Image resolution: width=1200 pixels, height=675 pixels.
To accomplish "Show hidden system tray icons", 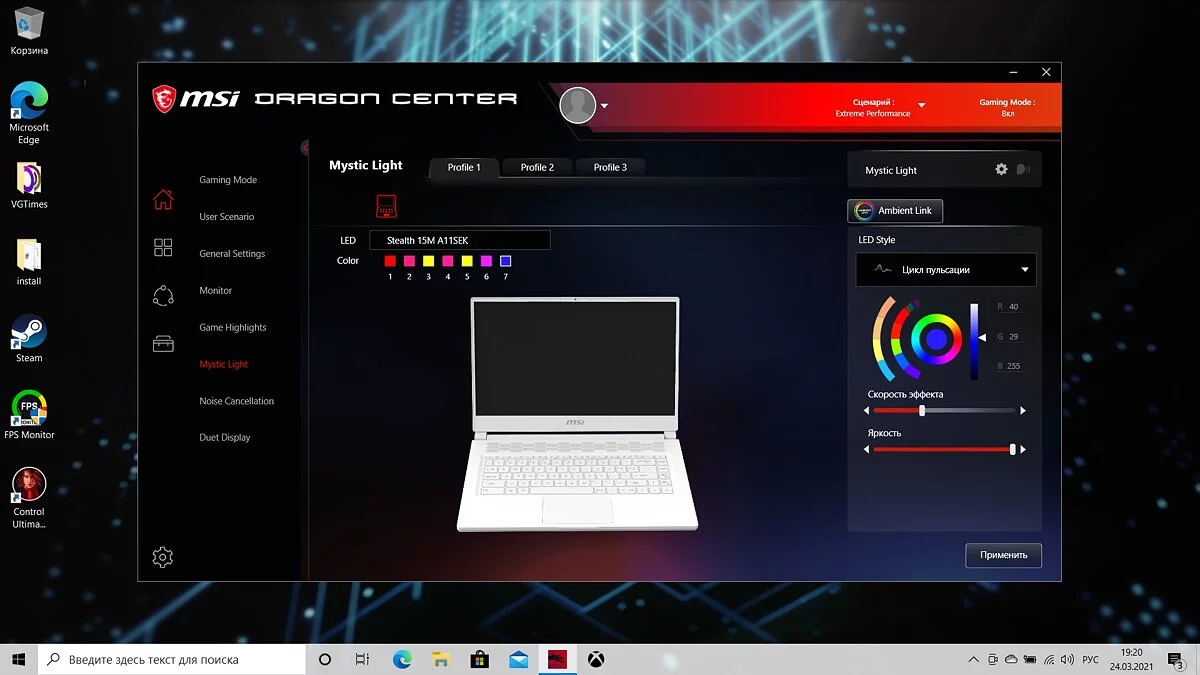I will point(974,659).
